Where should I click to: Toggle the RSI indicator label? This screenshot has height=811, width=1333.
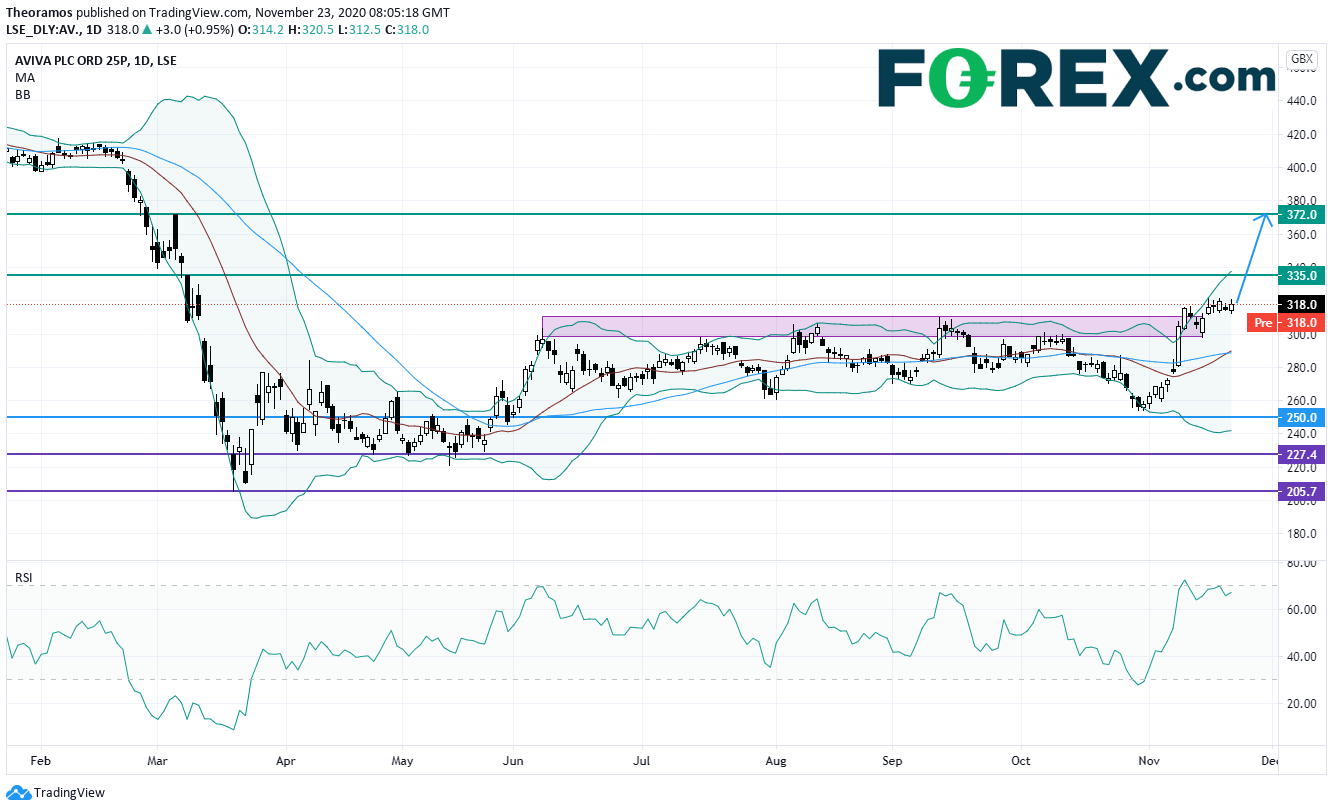point(22,577)
